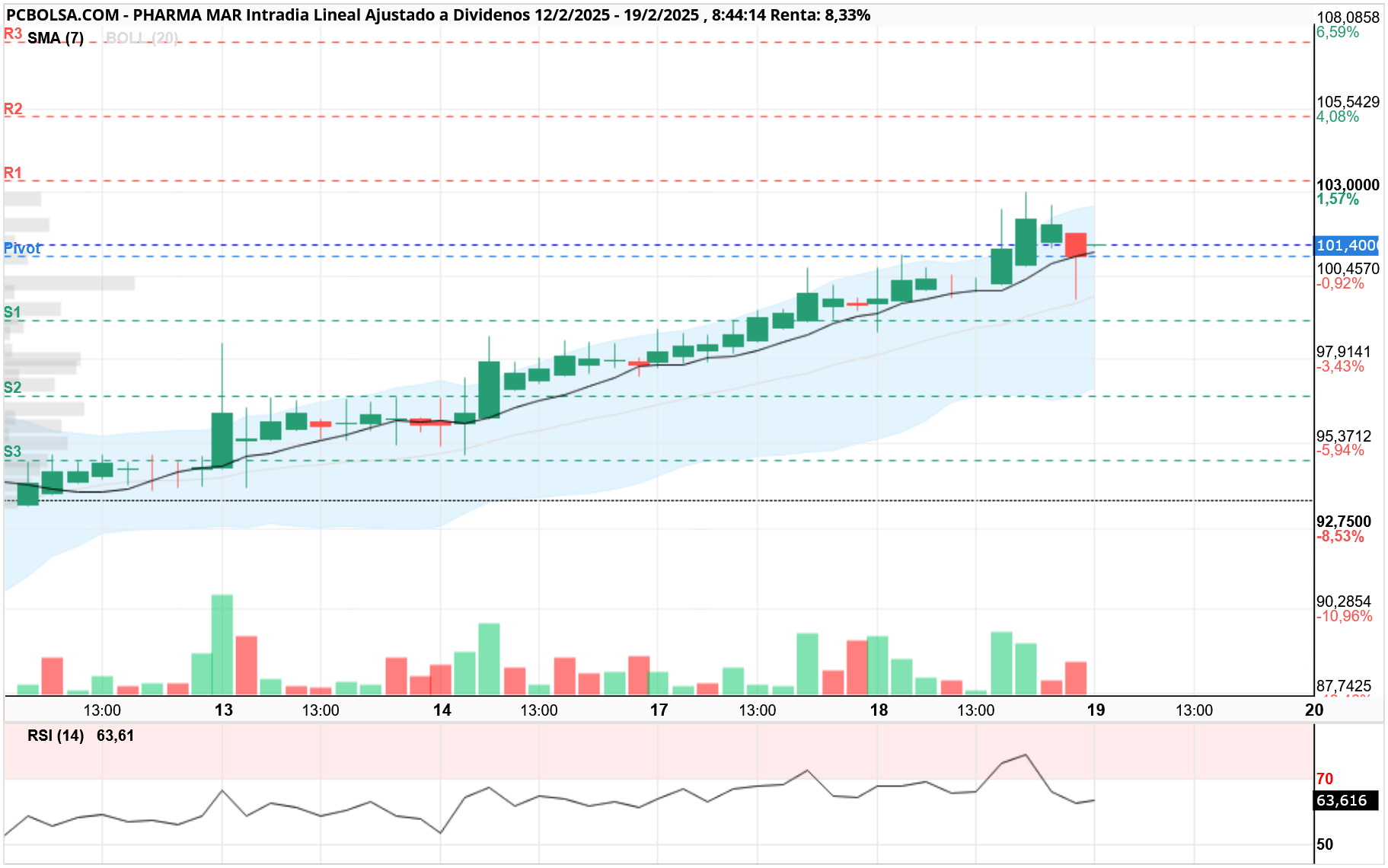Click the blue 101,400 current price tag

point(1346,245)
